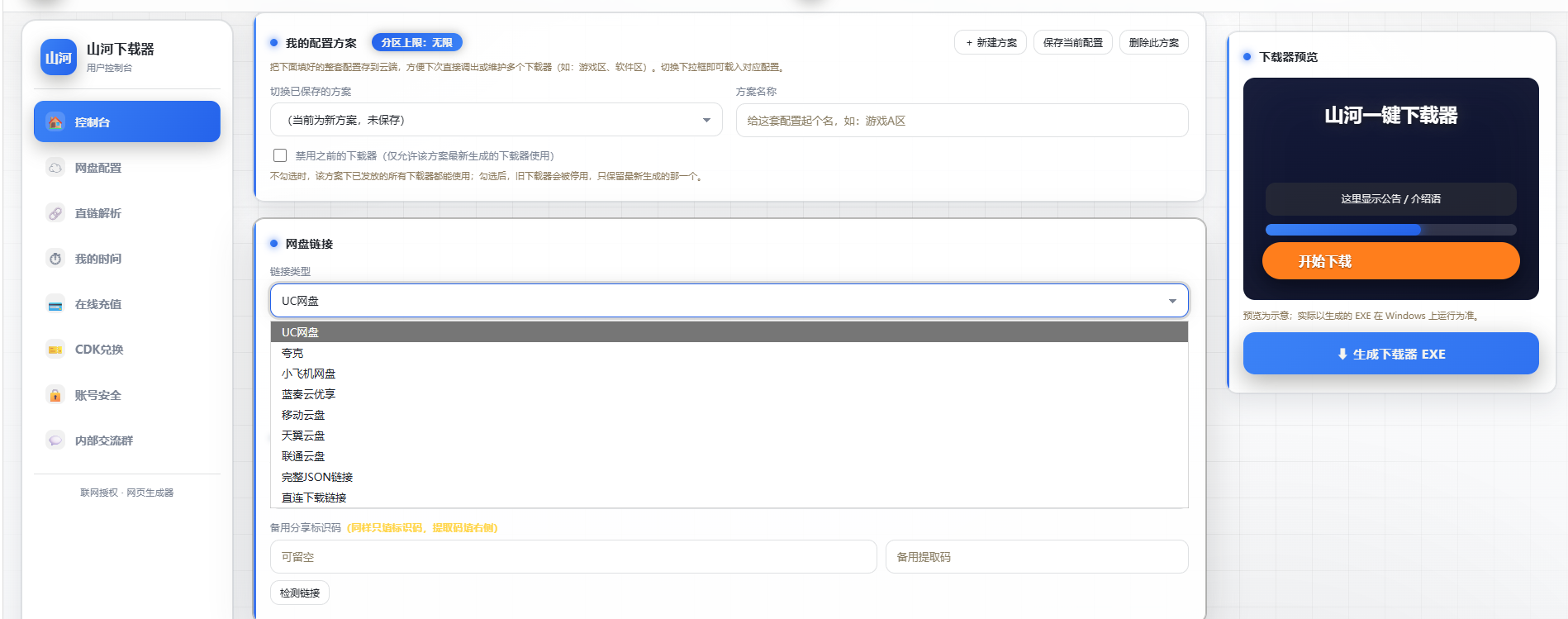The image size is (1568, 619).
Task: Tick the 禁用之前的下载器 checkbox
Action: tap(280, 155)
